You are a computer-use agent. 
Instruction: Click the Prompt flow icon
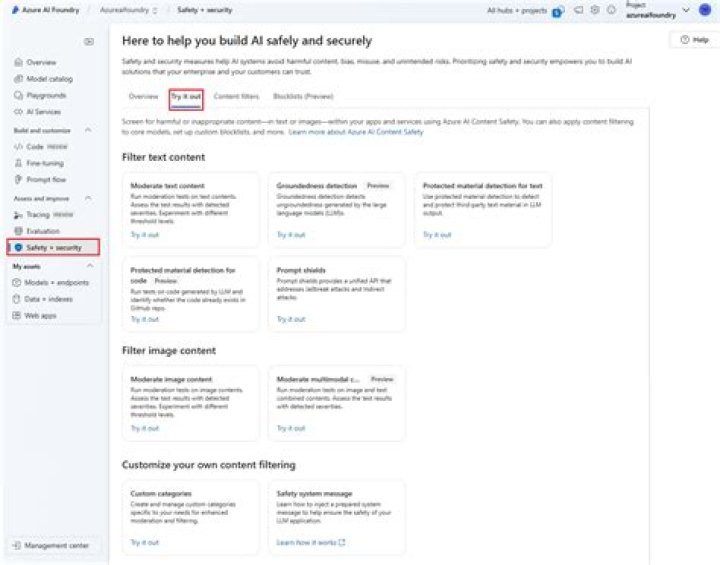18,179
